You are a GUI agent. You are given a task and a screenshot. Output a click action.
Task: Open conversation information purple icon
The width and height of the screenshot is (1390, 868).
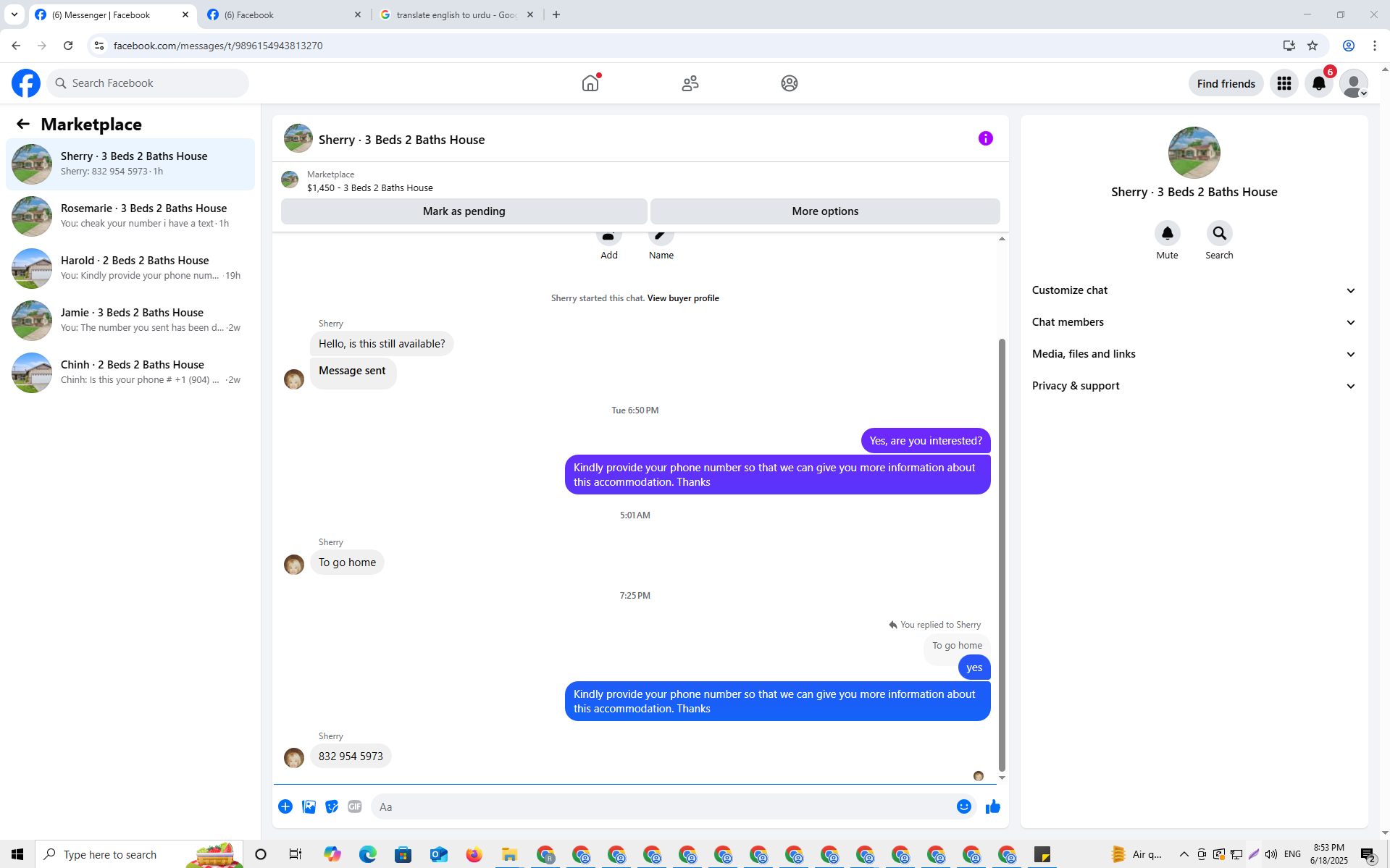point(986,138)
